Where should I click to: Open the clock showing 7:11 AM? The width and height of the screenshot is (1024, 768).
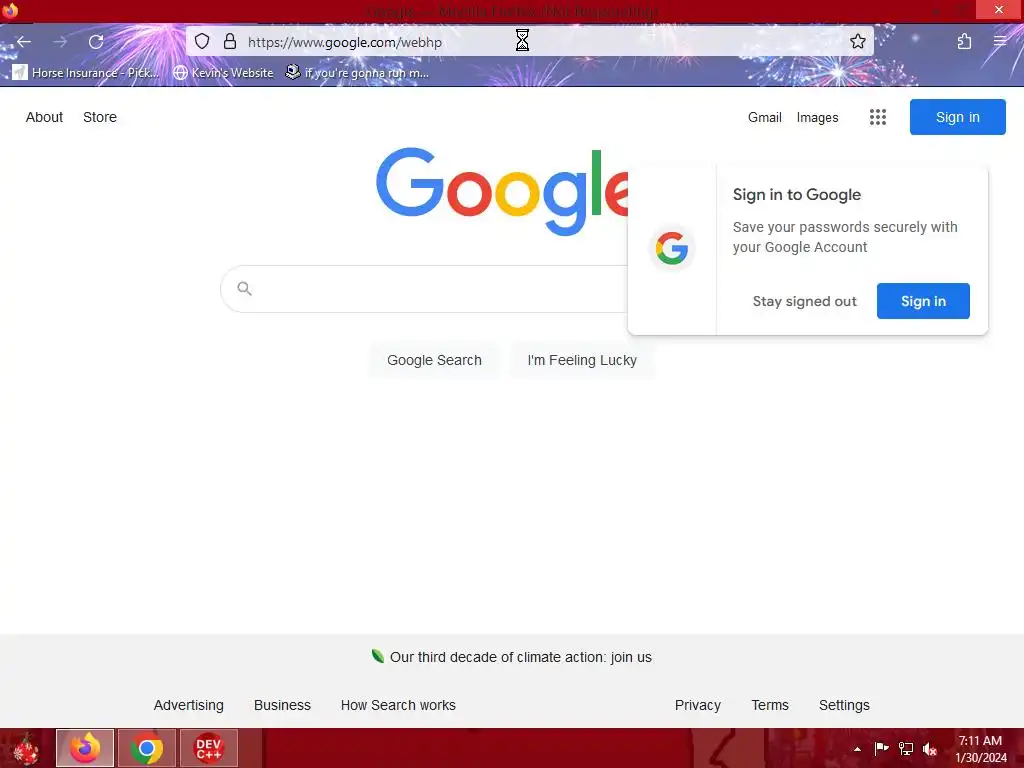980,749
